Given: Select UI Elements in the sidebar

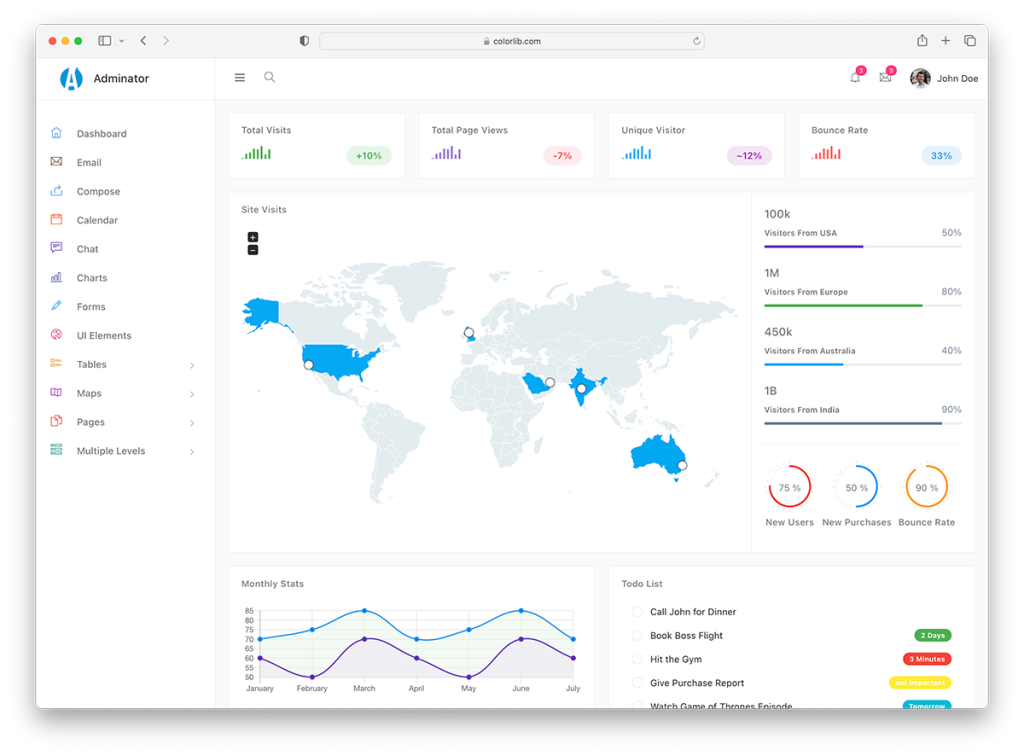Looking at the screenshot, I should (104, 336).
